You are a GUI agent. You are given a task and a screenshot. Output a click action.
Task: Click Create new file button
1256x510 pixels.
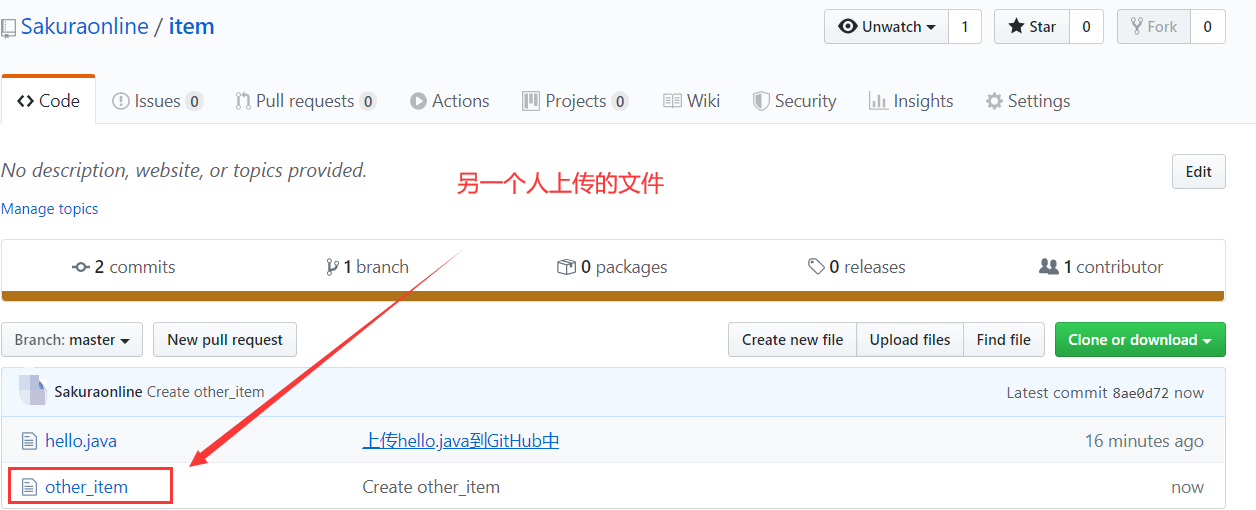point(792,340)
